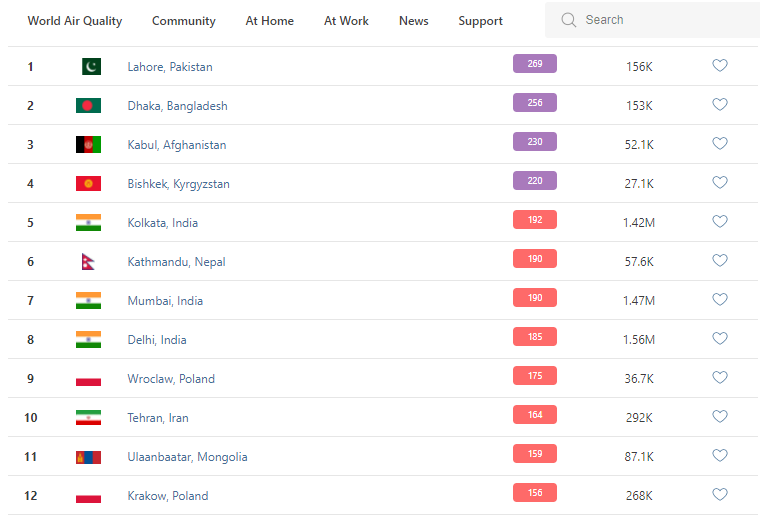760x515 pixels.
Task: Favorite Delhi using its heart icon
Action: (719, 339)
